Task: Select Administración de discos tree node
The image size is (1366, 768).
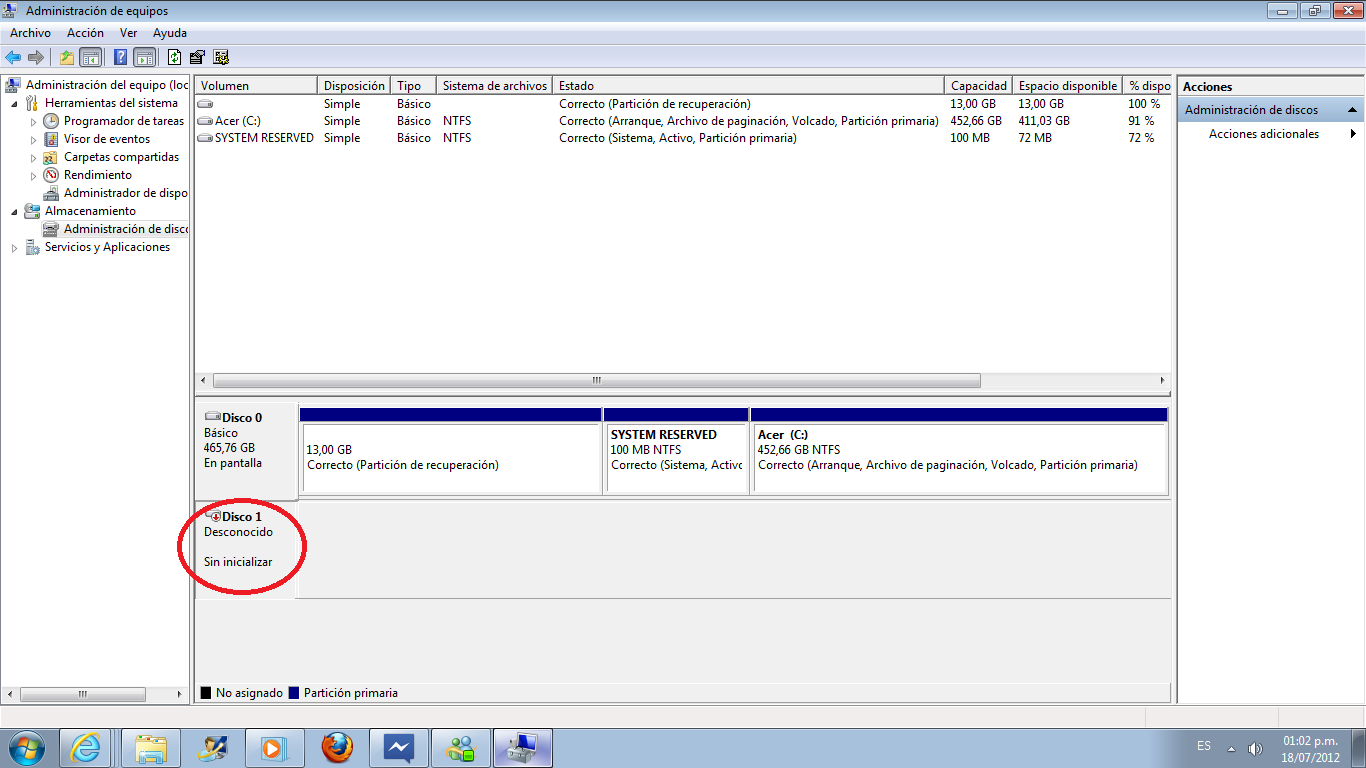Action: 117,229
